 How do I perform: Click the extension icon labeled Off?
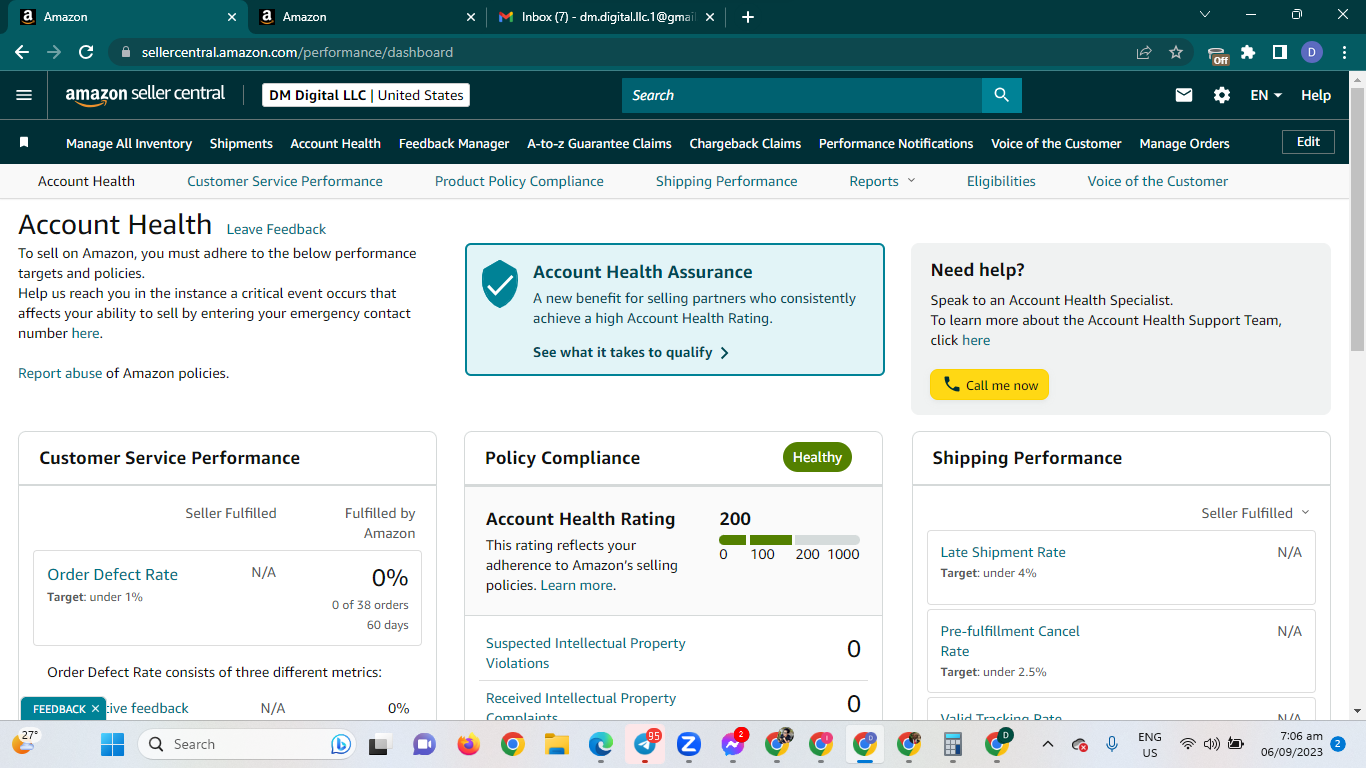click(1217, 54)
